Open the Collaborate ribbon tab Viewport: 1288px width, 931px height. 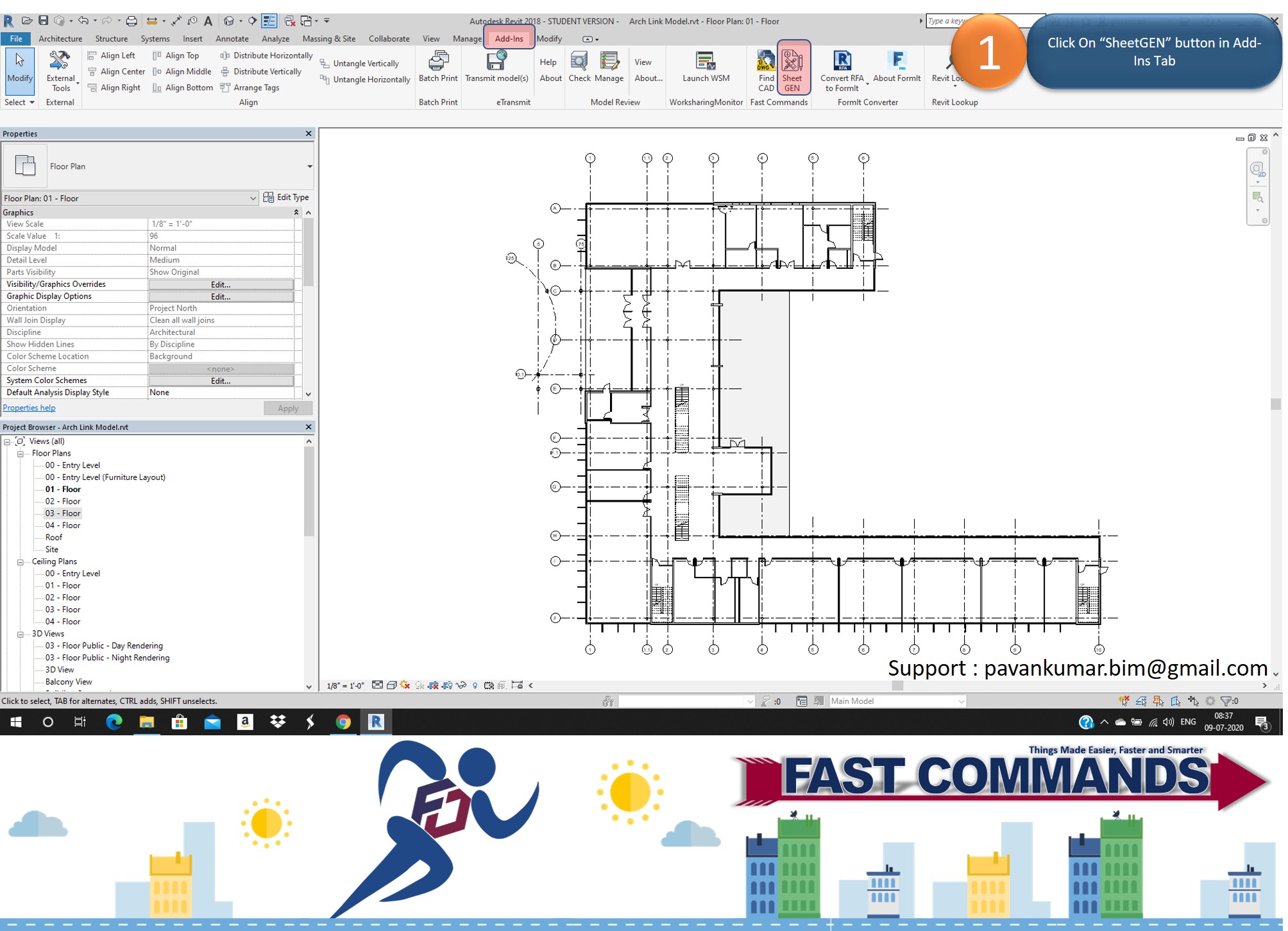(x=389, y=38)
